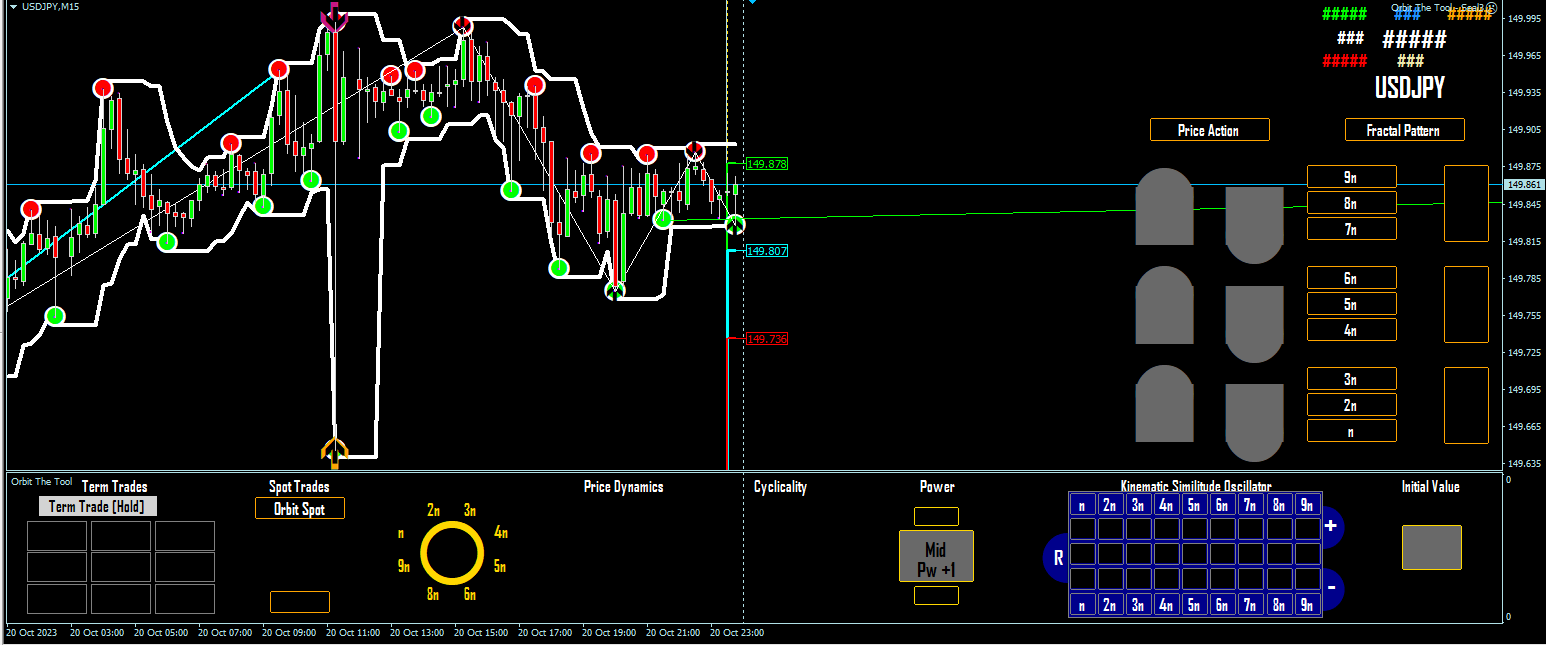Click the orange up arrow at chart bottom
The image size is (1546, 645).
[x=334, y=453]
